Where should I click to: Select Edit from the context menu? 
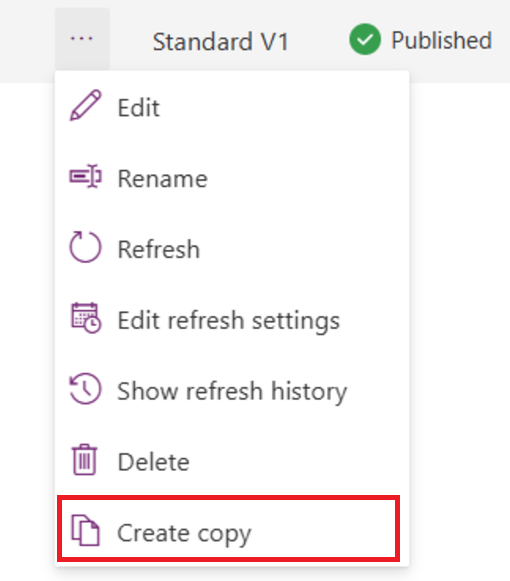coord(232,107)
